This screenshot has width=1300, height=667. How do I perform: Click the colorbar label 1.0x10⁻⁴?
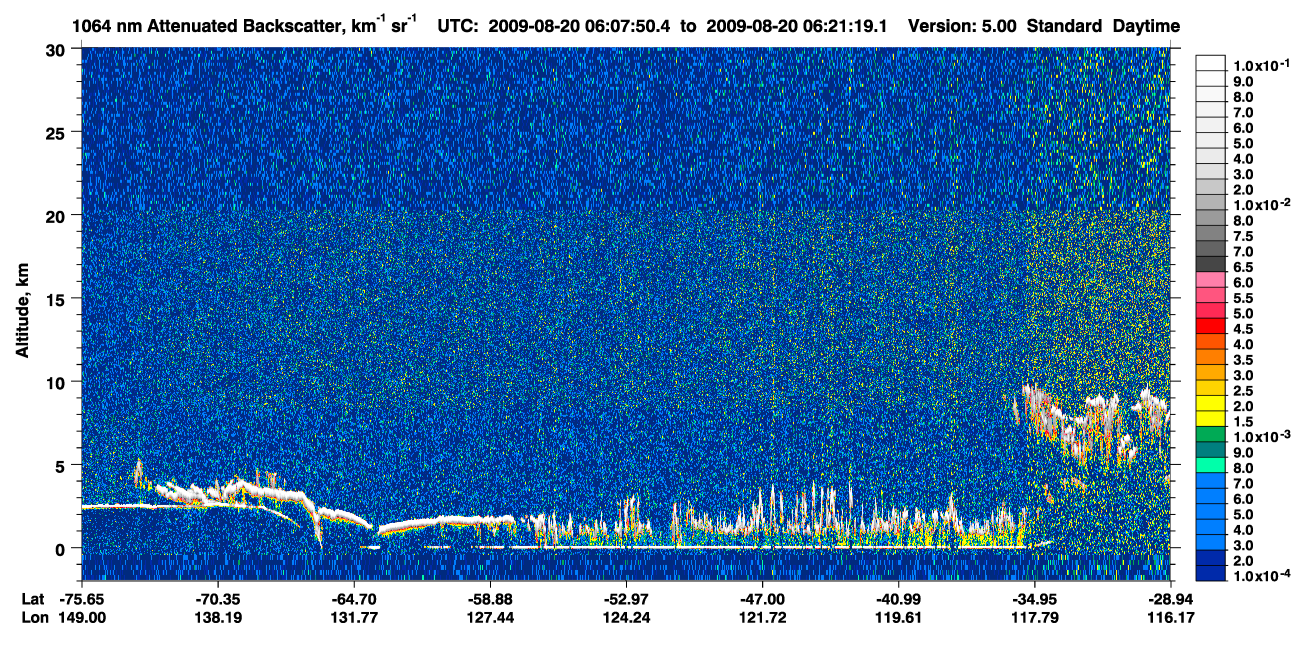pos(1262,575)
